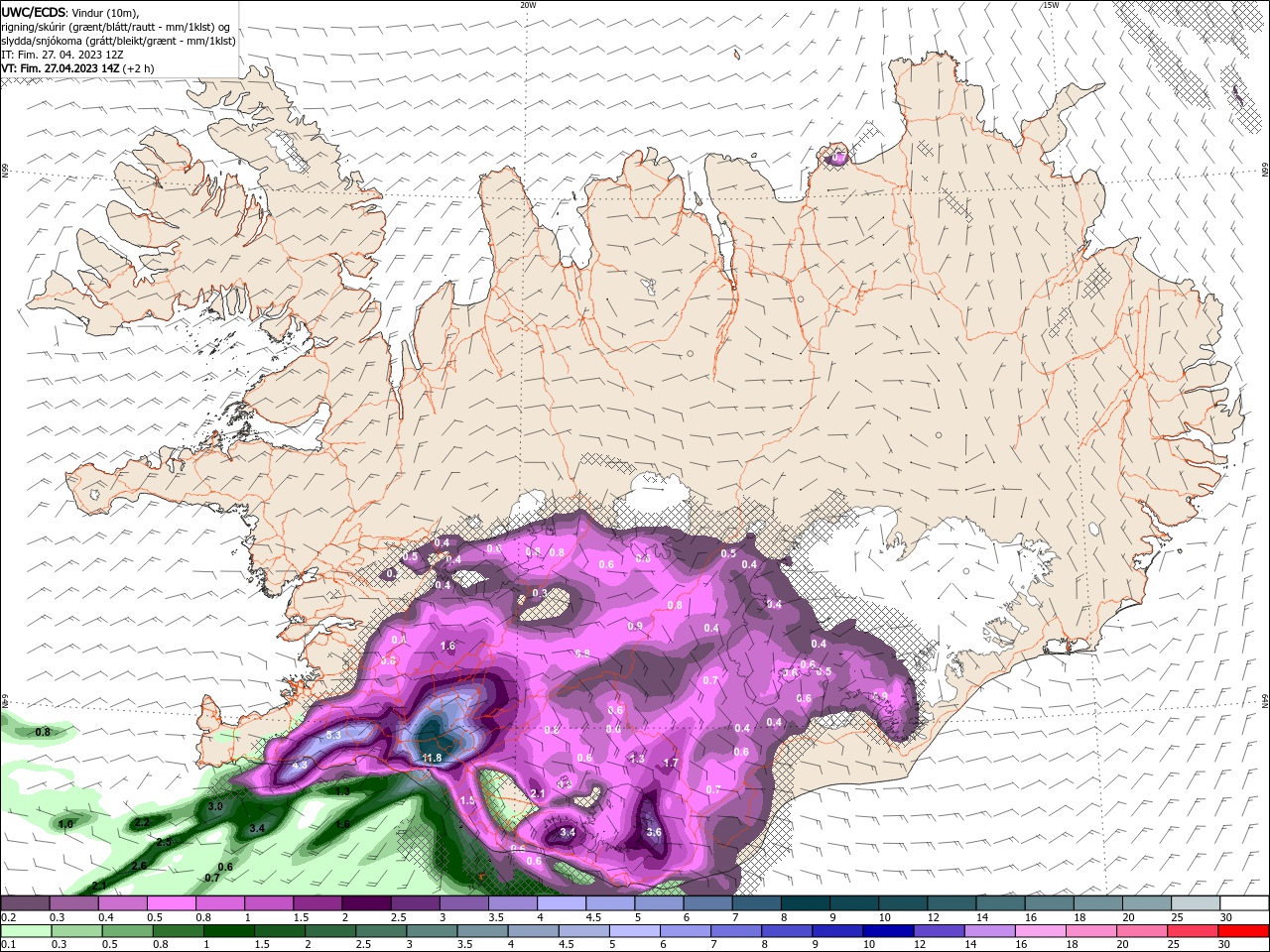1270x952 pixels.
Task: Select the darkest purple 2–2.5 top-row swatch
Action: click(x=366, y=903)
